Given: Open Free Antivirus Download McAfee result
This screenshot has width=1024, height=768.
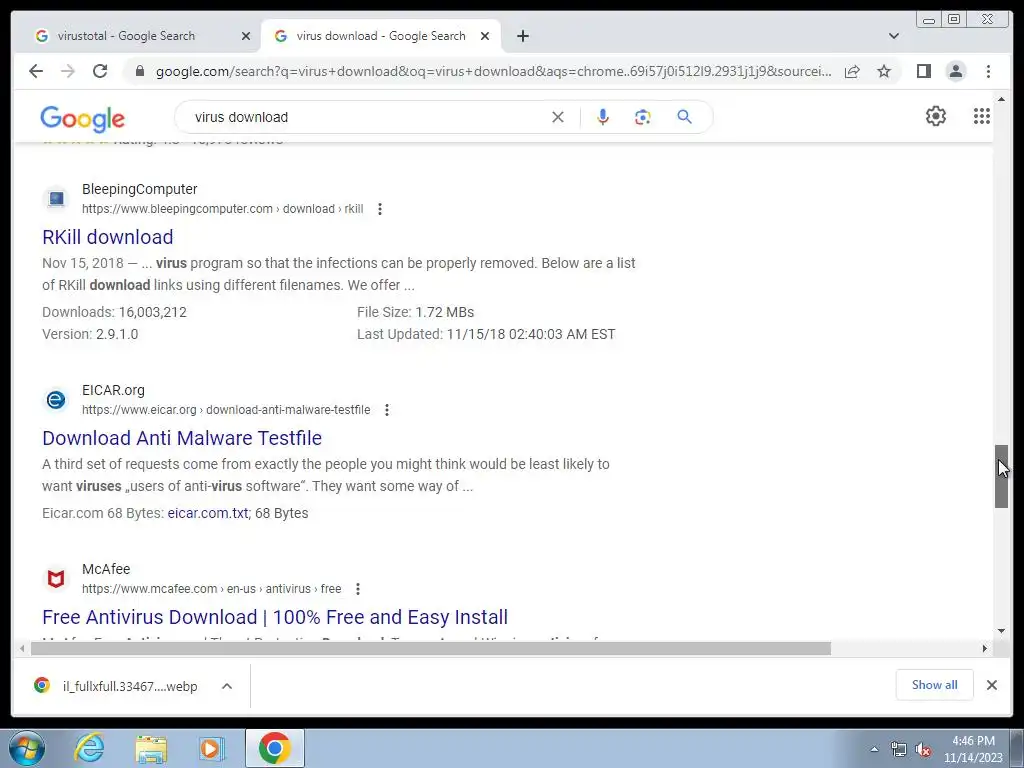Looking at the screenshot, I should 275,617.
